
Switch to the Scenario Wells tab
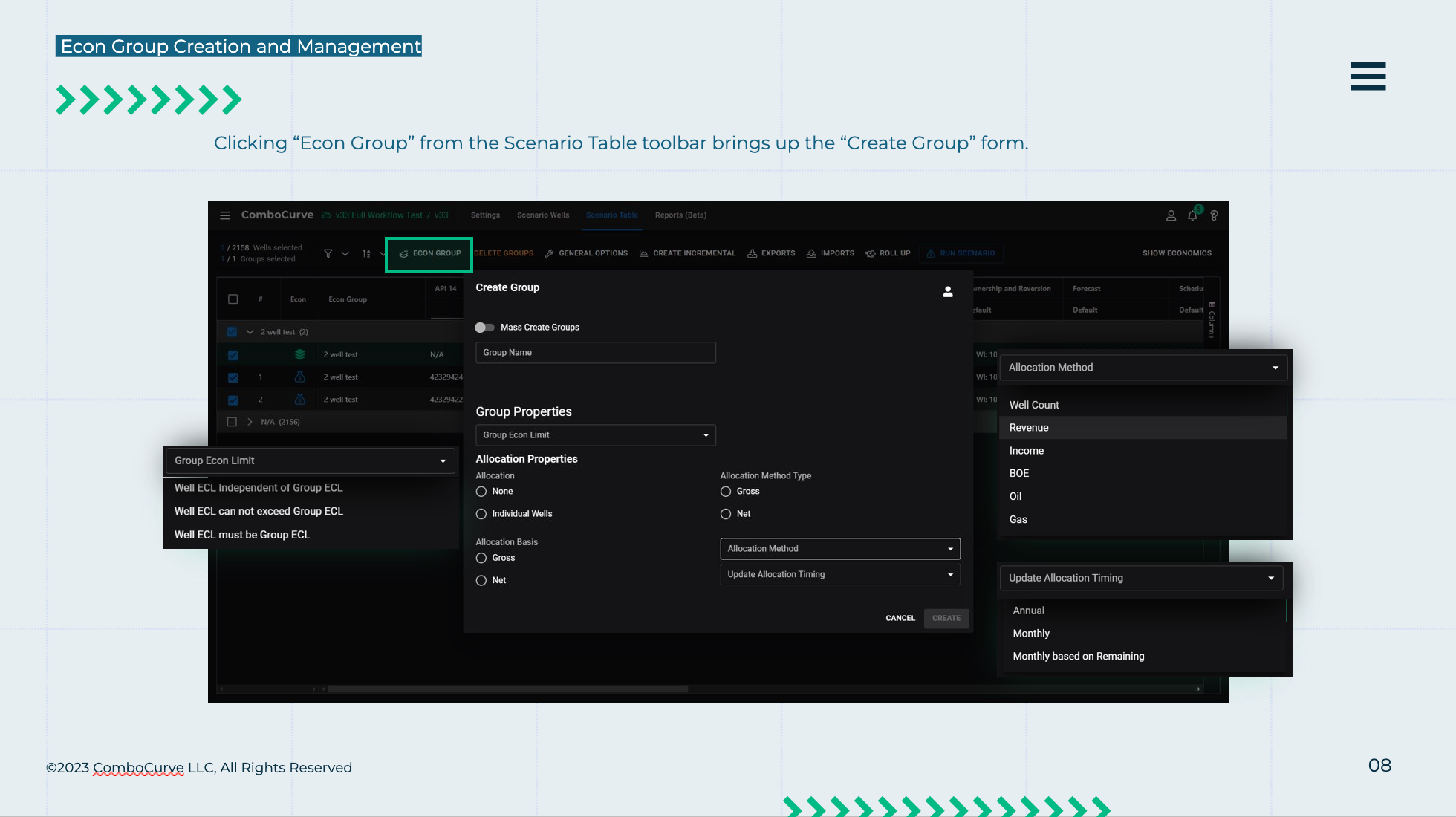pos(543,215)
